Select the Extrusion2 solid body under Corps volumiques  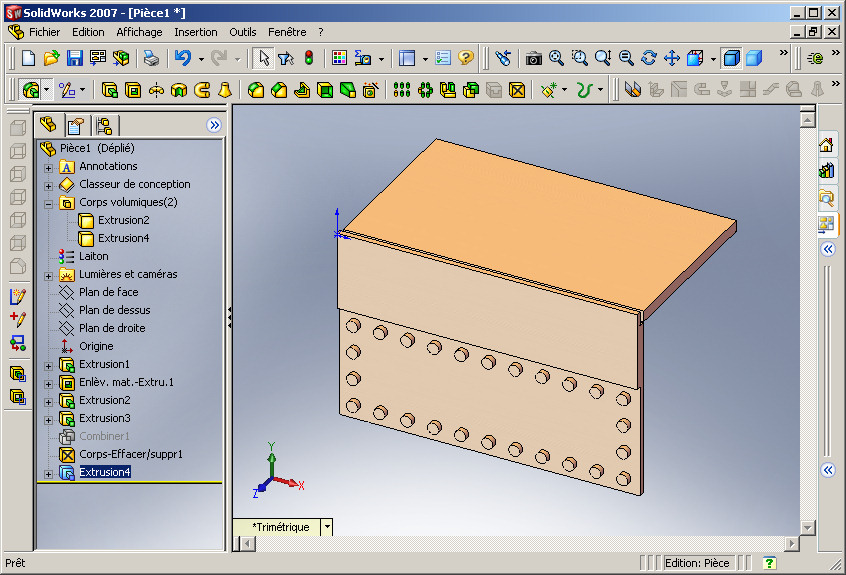coord(124,220)
